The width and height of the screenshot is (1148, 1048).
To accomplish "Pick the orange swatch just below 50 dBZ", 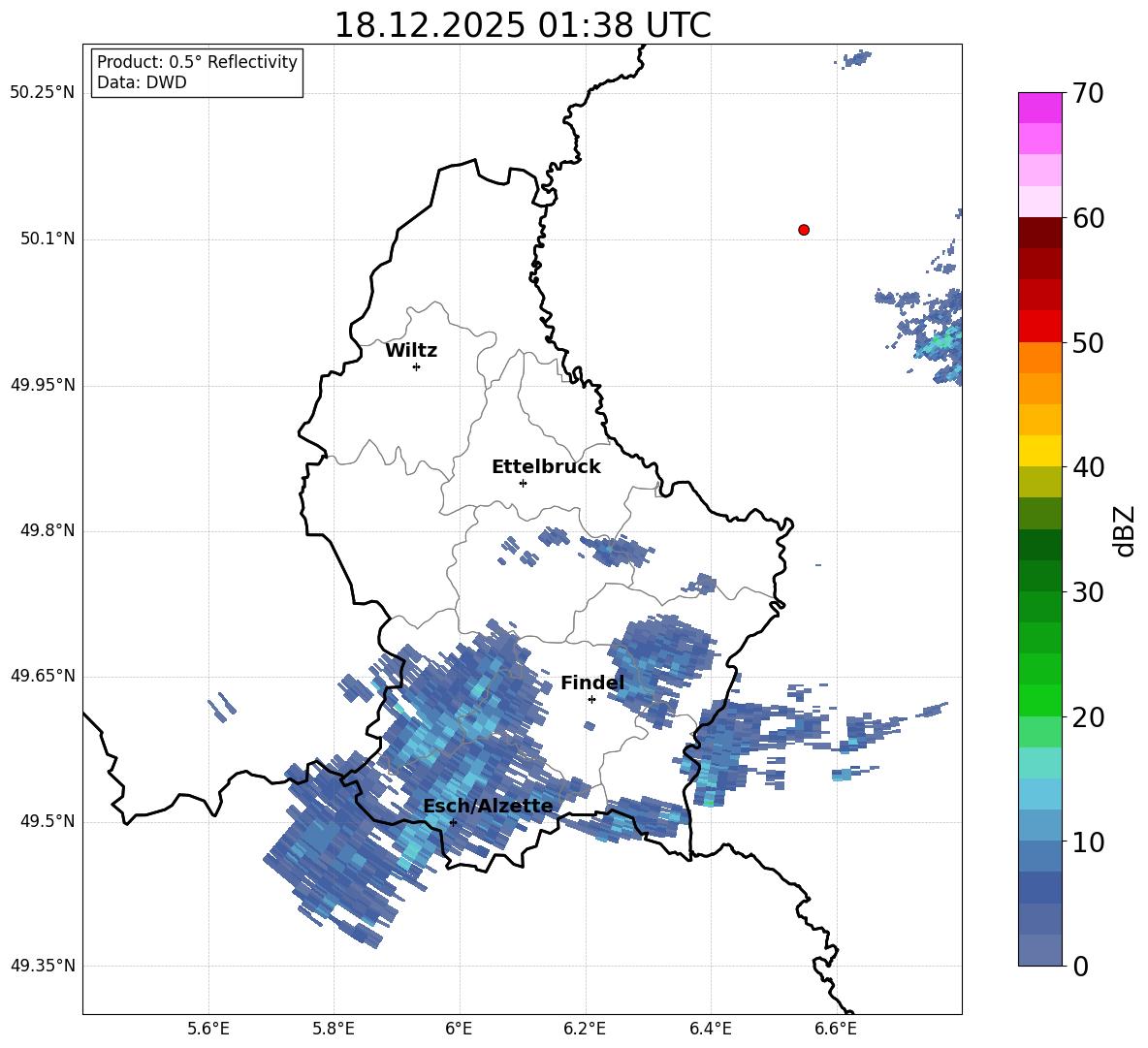I will [x=1040, y=358].
